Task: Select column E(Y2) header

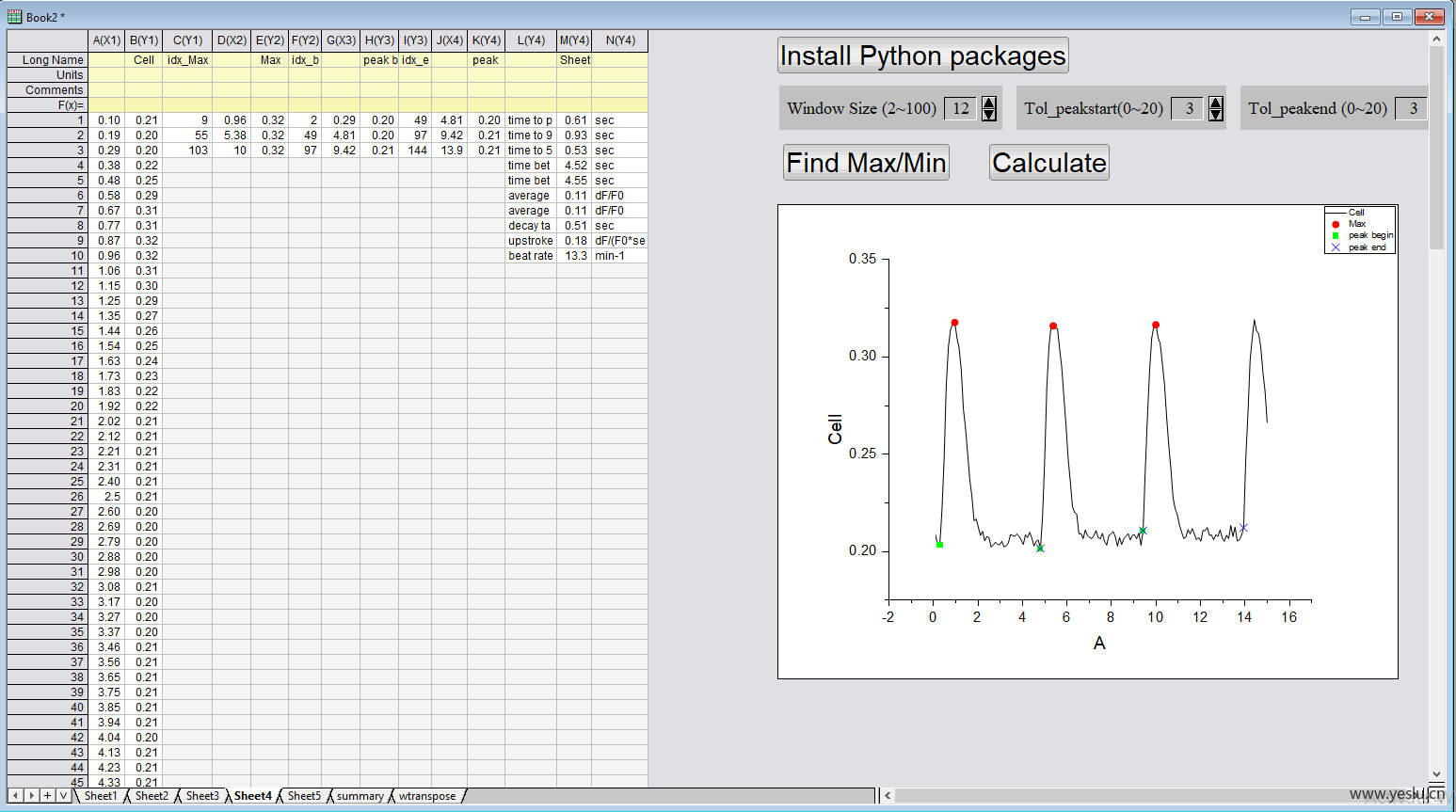Action: 270,40
